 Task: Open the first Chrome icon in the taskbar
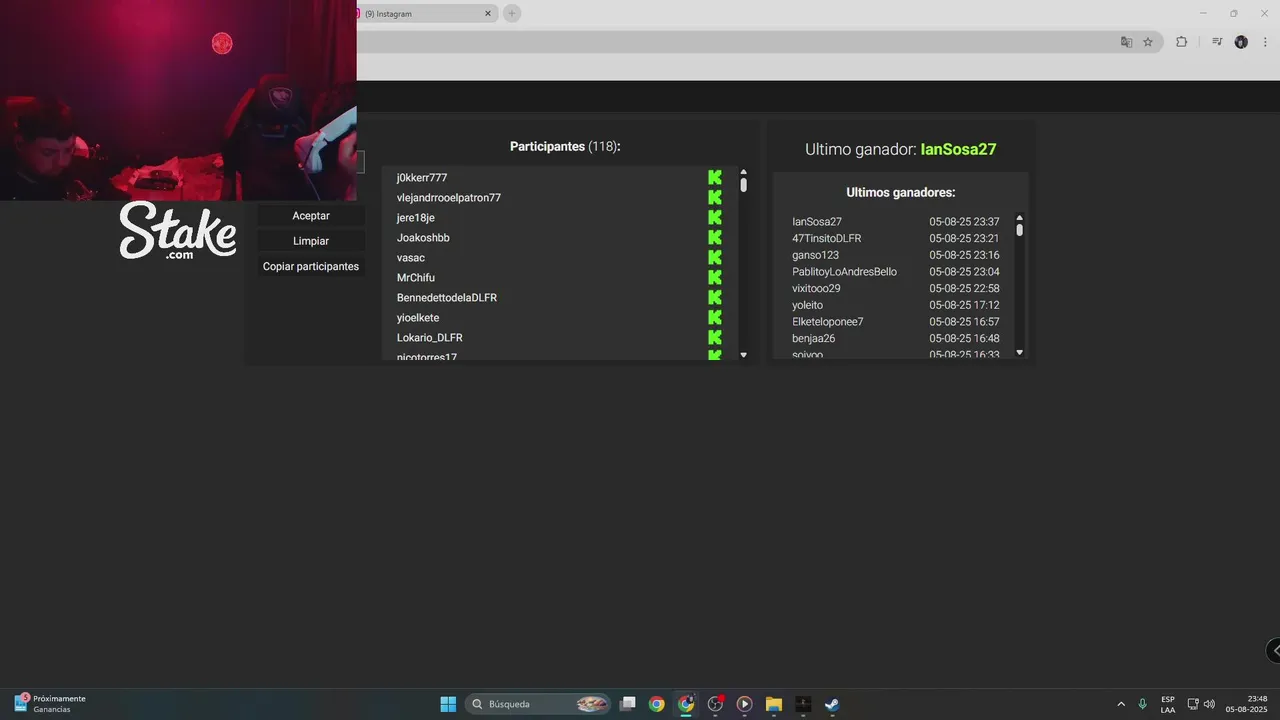(657, 704)
